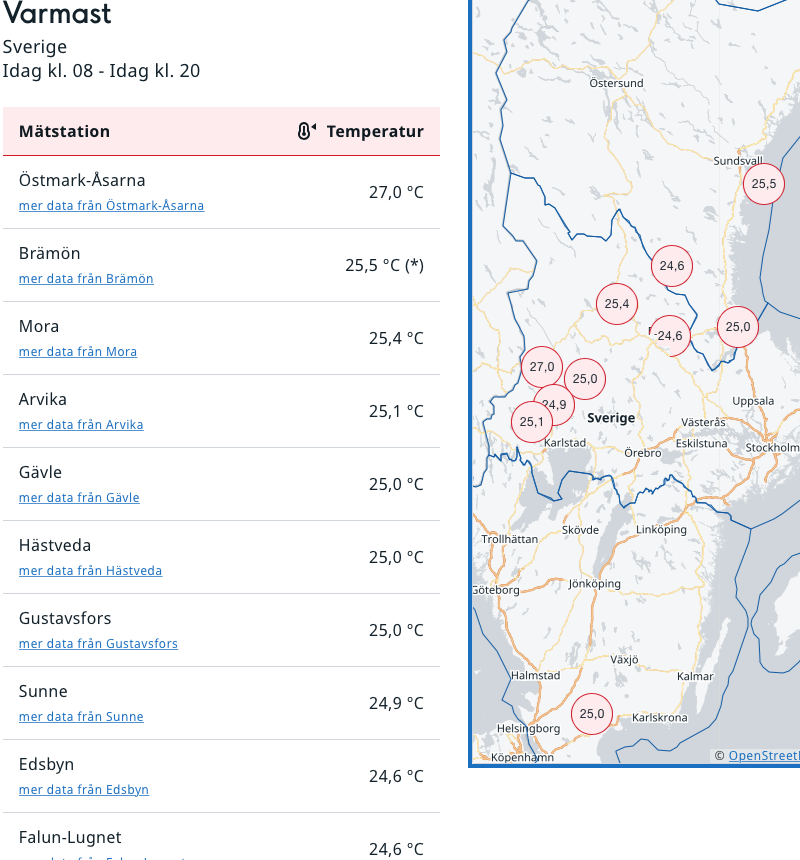Select the 25,5 marker near Sundsvall
Image resolution: width=800 pixels, height=860 pixels.
point(764,184)
